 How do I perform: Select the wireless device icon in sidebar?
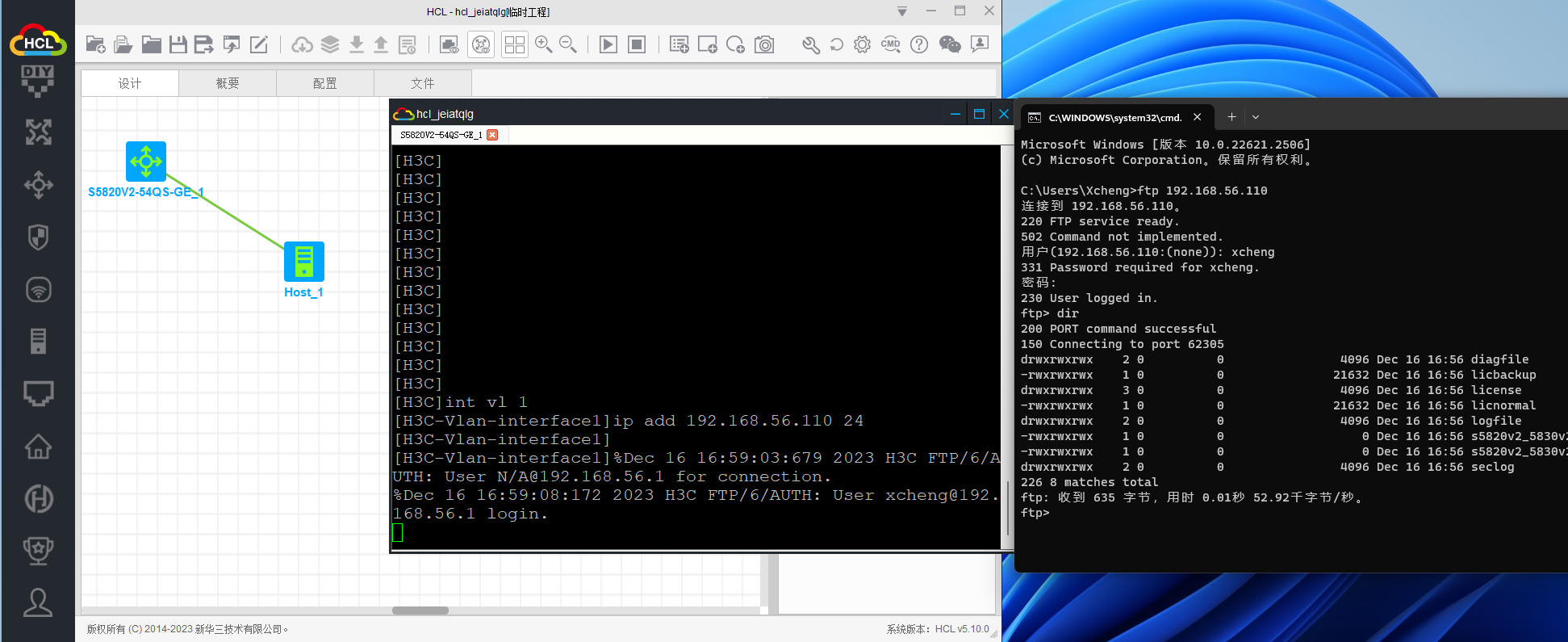(x=38, y=289)
